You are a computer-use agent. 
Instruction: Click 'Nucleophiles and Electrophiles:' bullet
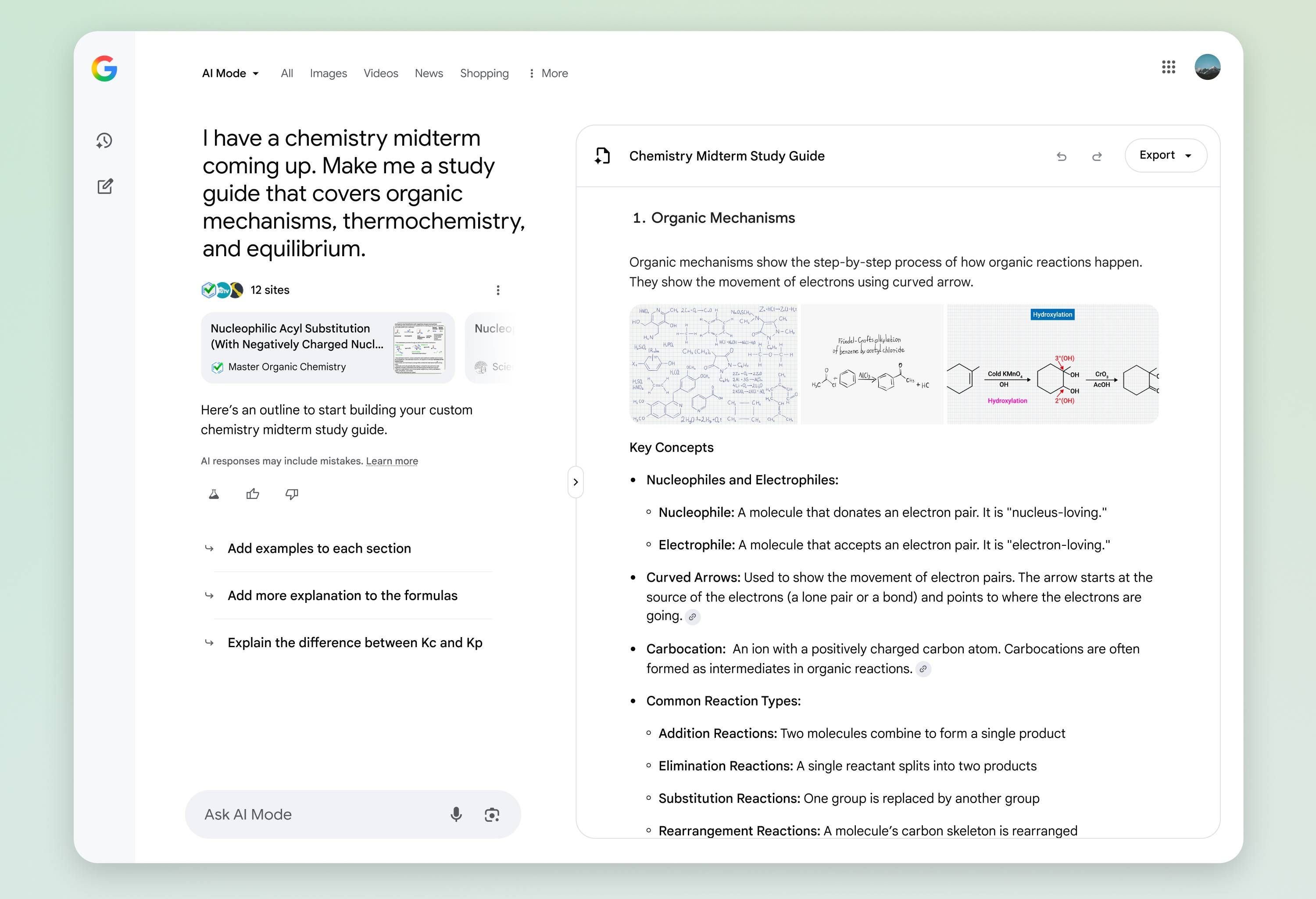click(x=742, y=480)
